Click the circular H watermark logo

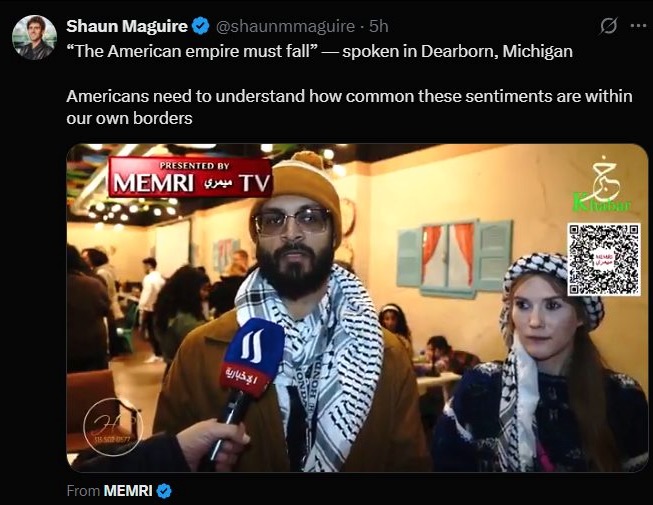(x=113, y=427)
